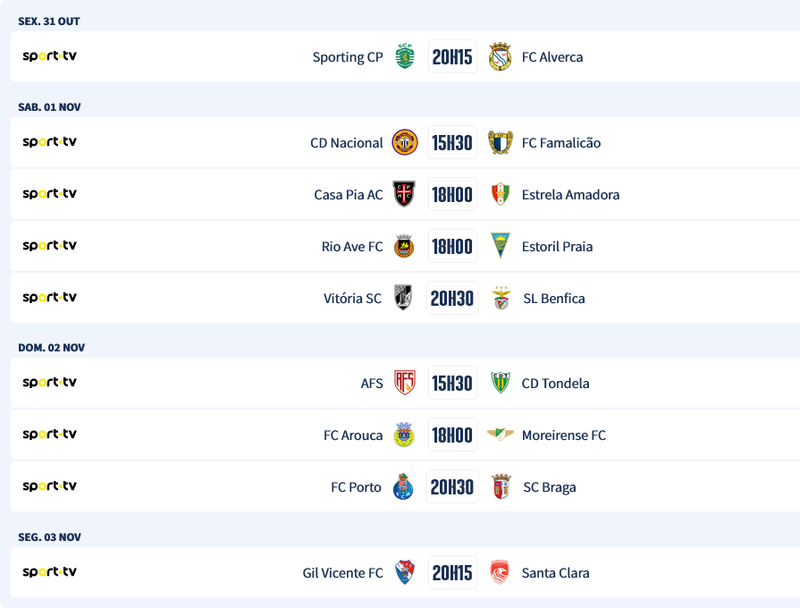This screenshot has height=608, width=800.
Task: Click the AFS team badge
Action: pos(404,383)
